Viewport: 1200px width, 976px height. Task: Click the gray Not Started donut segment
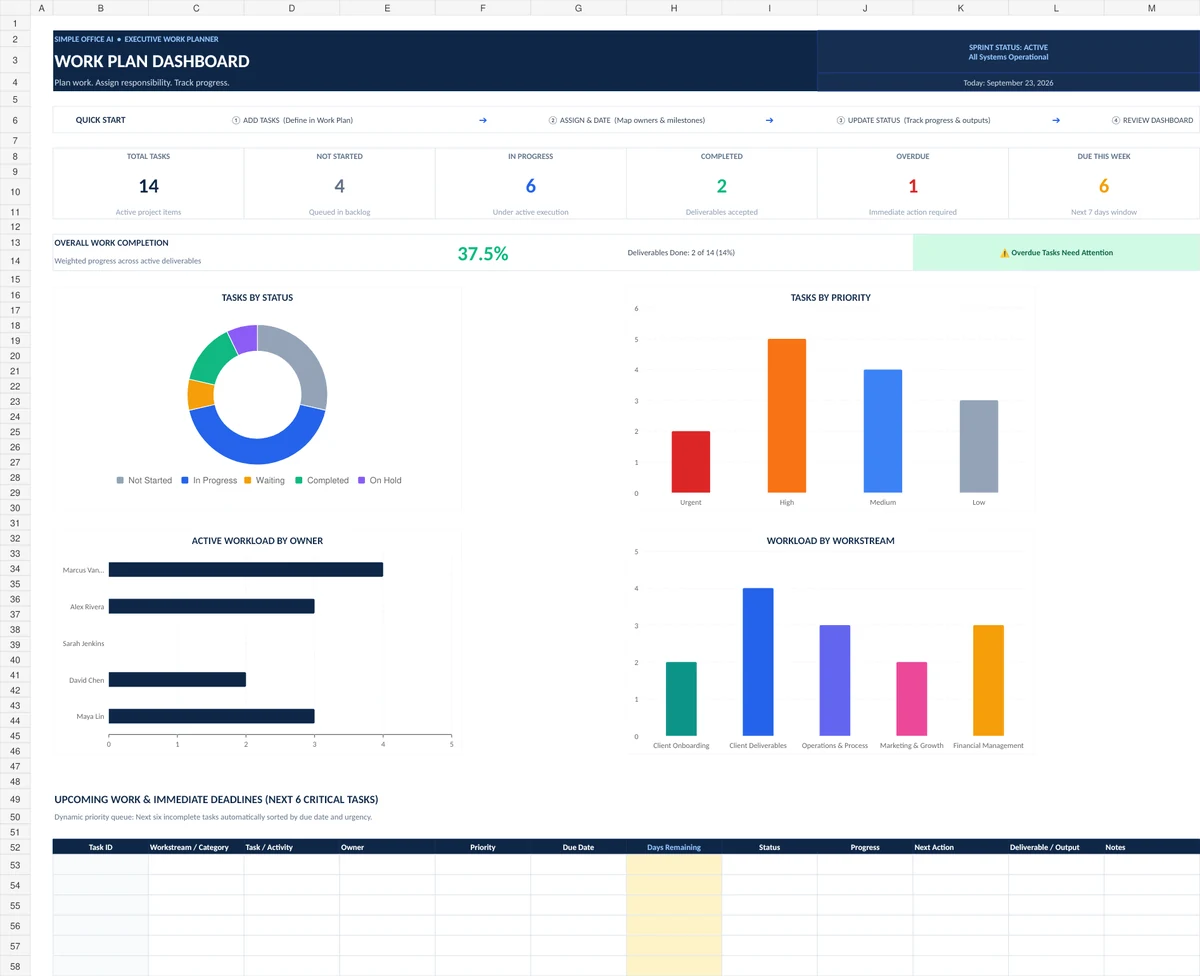pos(306,362)
